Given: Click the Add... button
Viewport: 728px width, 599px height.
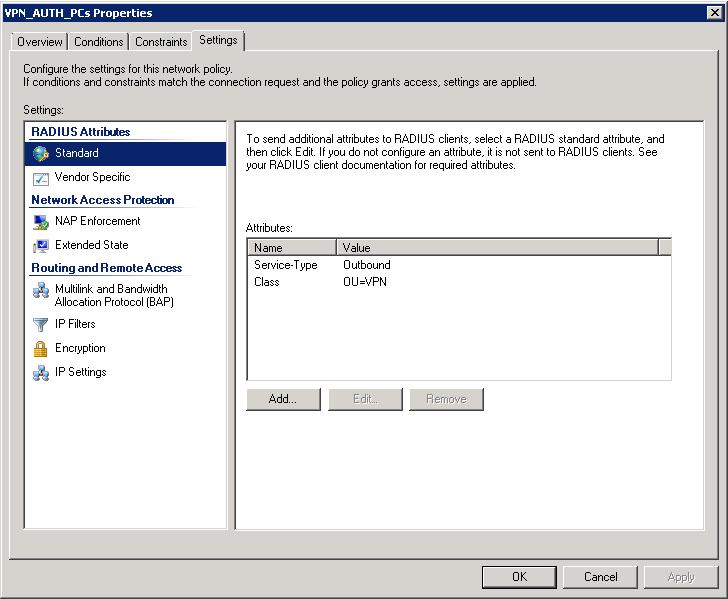Looking at the screenshot, I should point(283,399).
